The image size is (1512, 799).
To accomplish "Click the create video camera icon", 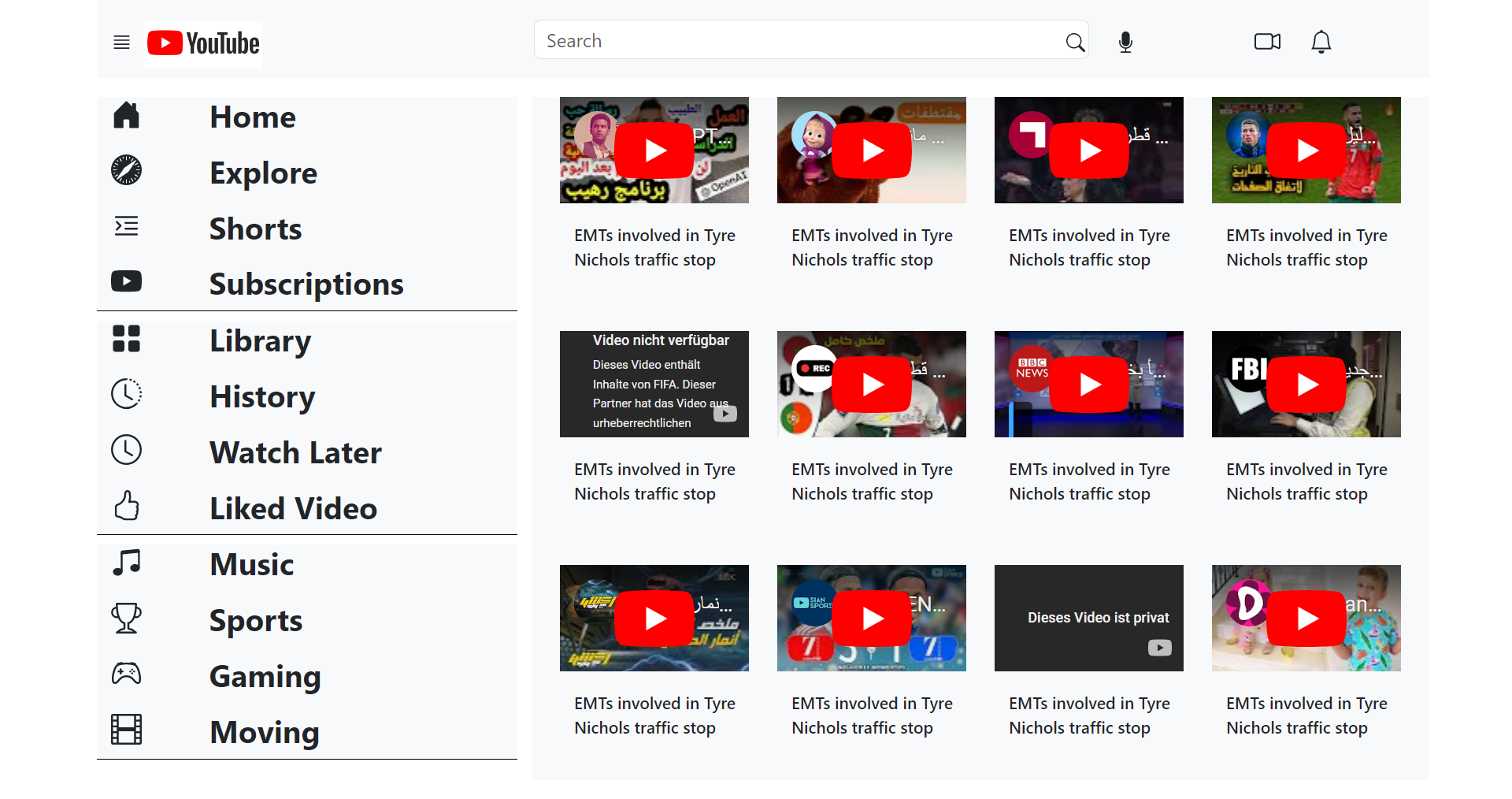I will tap(1266, 41).
